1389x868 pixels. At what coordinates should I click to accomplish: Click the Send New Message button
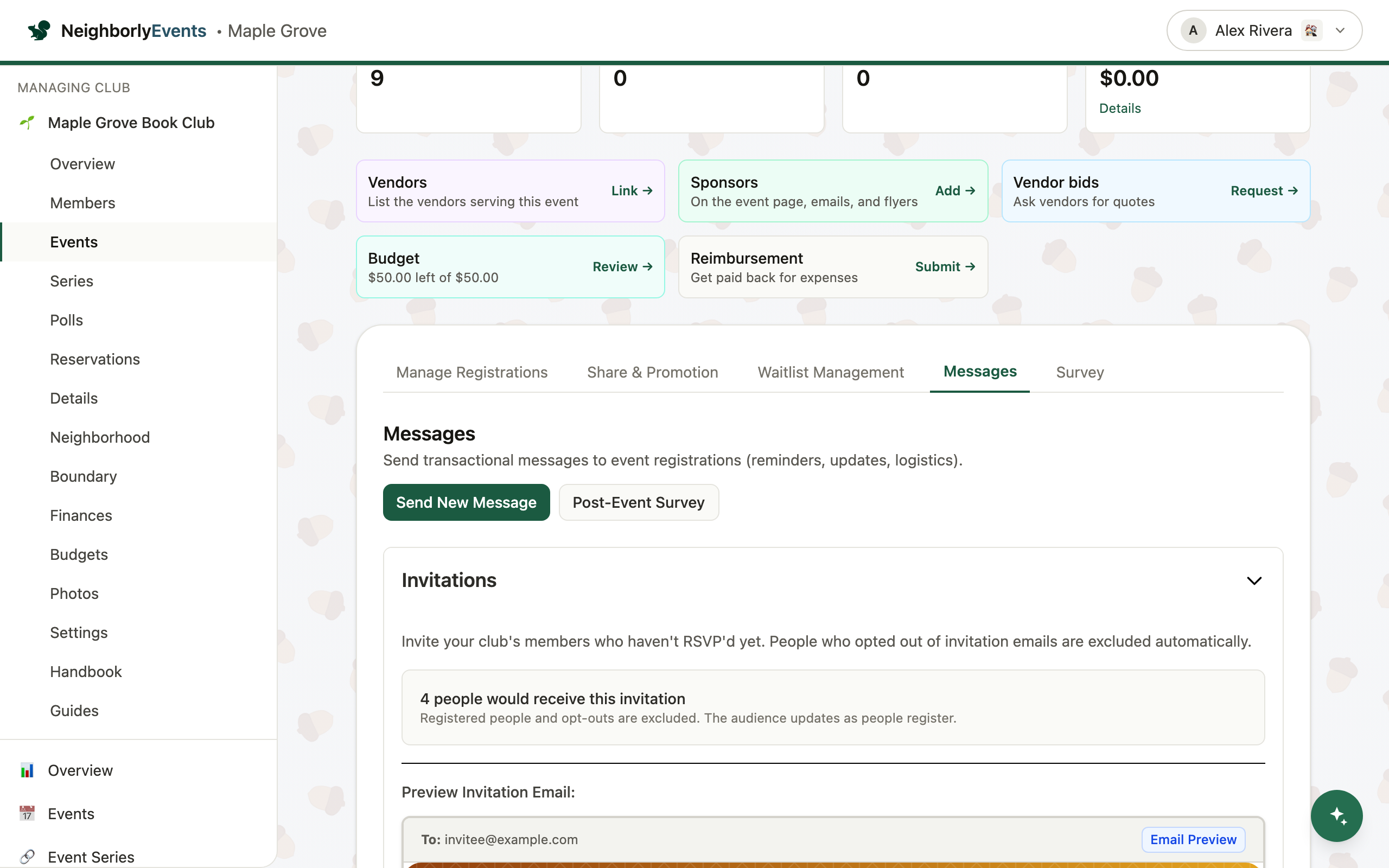click(x=466, y=502)
